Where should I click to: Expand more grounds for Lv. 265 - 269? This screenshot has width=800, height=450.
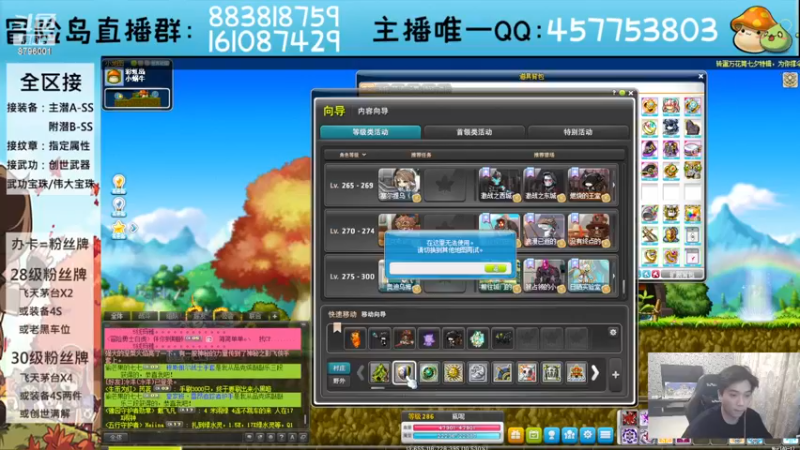[x=613, y=185]
